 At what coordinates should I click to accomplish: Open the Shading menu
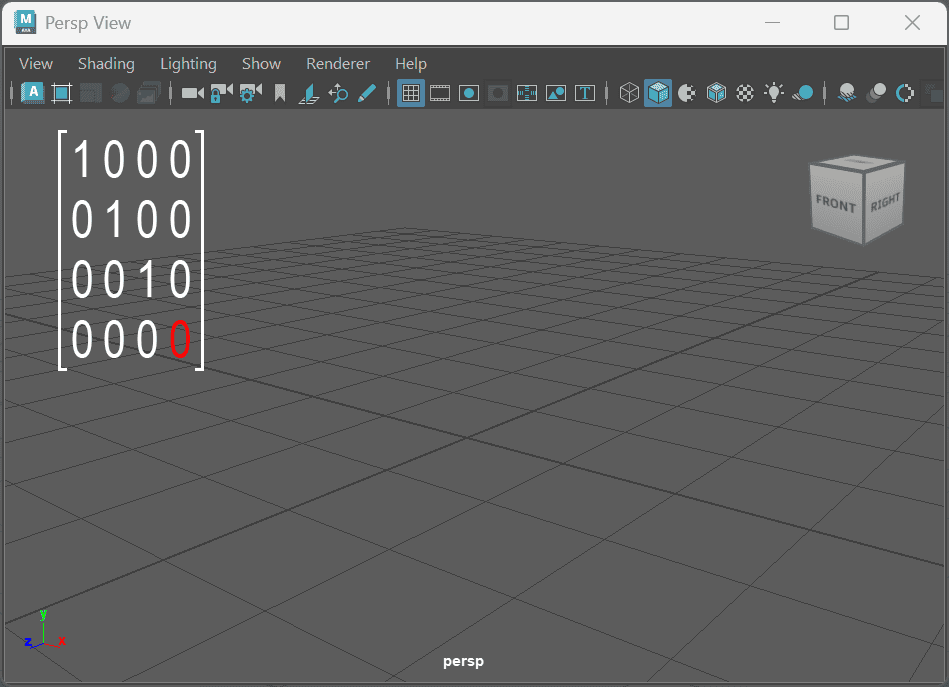coord(106,63)
